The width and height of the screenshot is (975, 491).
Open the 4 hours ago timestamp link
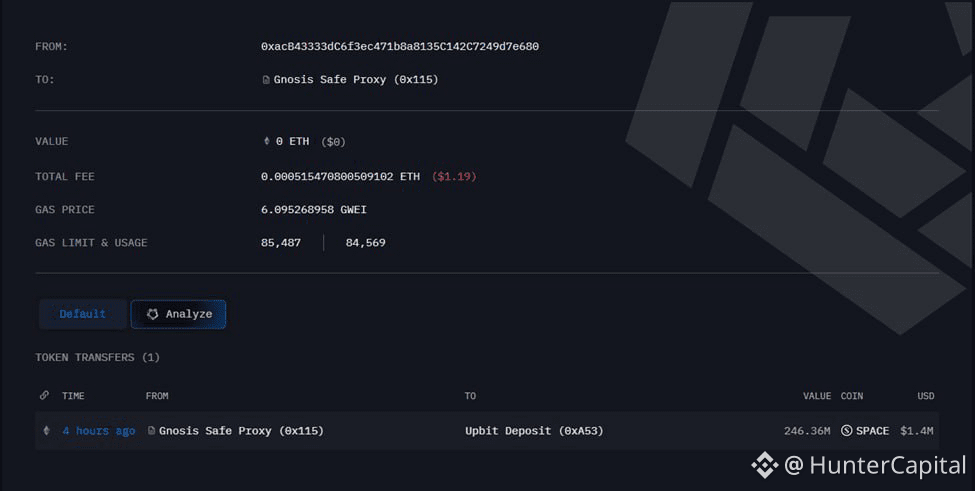tap(99, 431)
